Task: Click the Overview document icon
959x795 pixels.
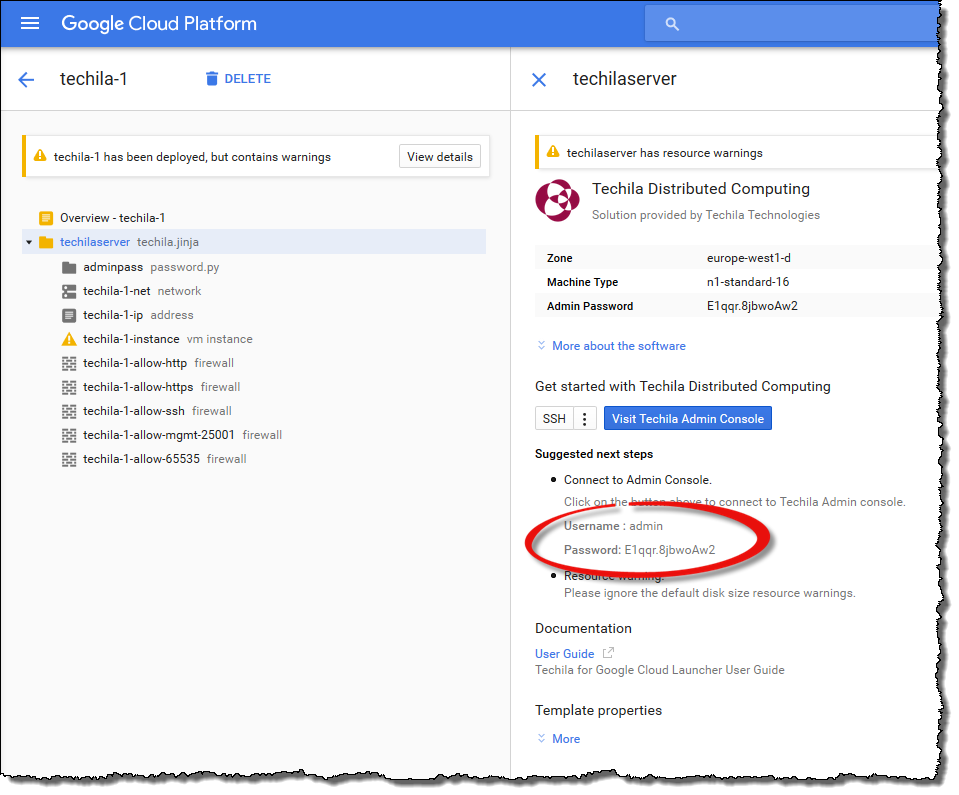Action: click(46, 218)
